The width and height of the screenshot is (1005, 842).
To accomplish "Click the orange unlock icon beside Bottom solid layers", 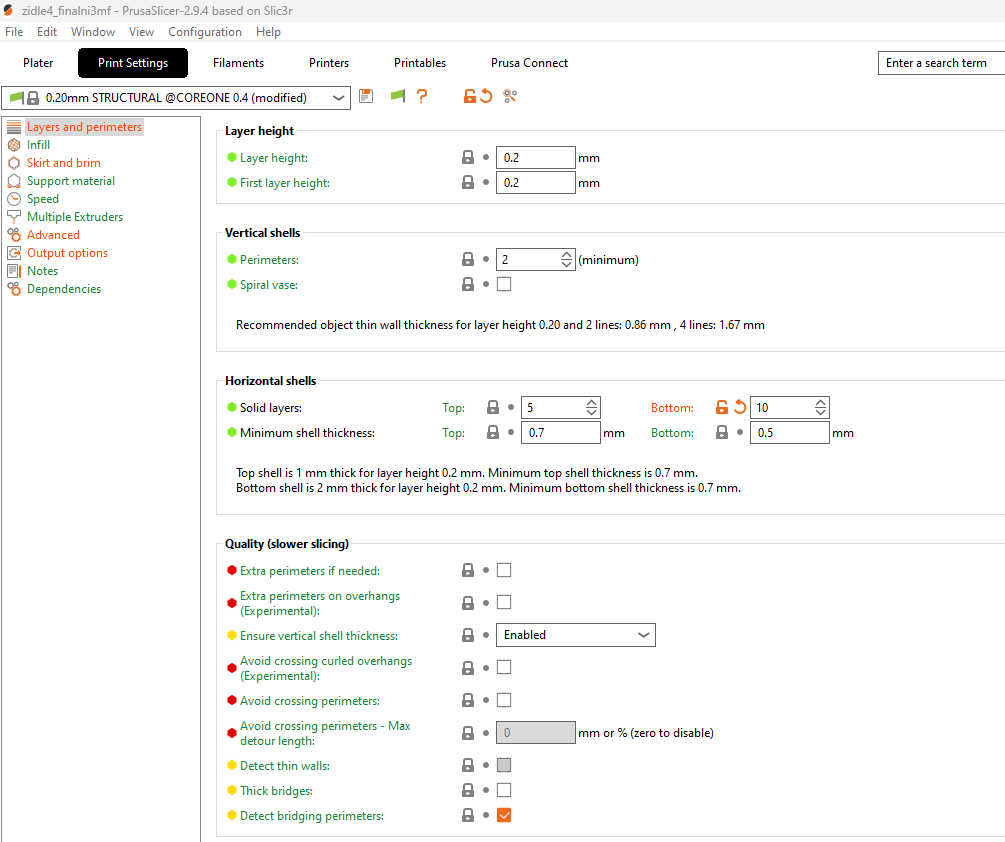I will click(x=722, y=407).
